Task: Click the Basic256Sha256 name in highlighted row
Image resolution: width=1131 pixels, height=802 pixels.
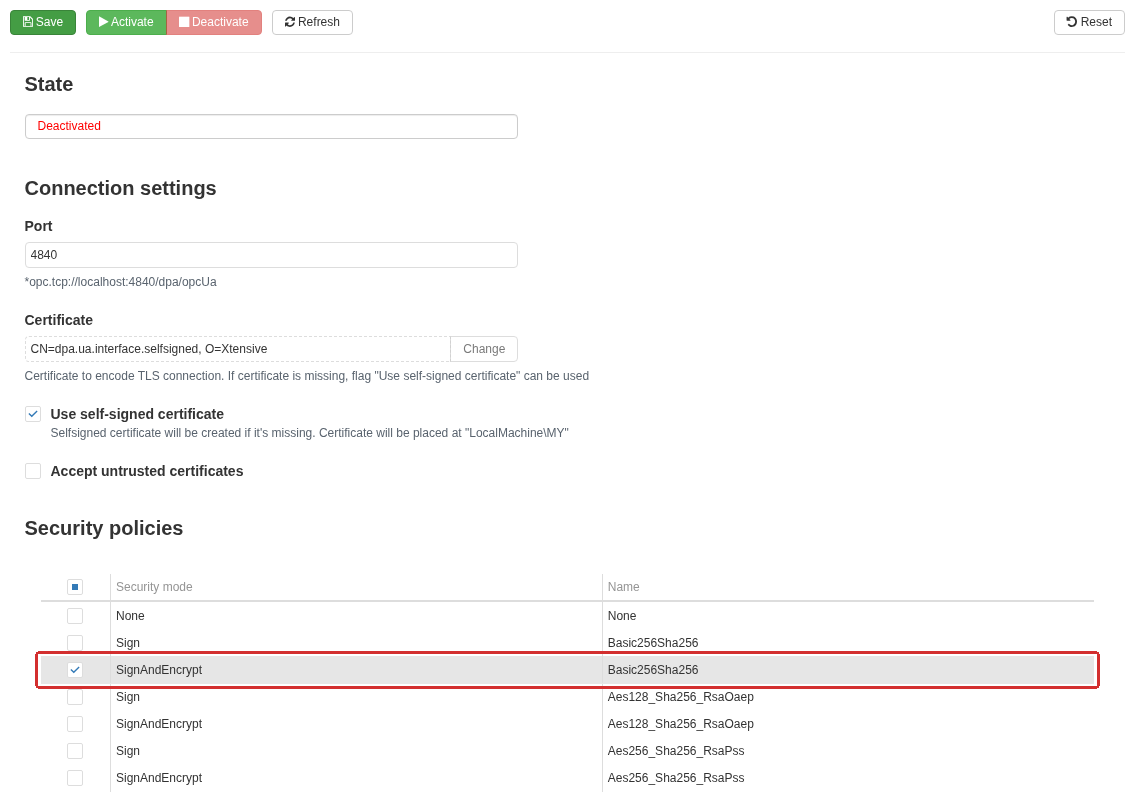Action: [653, 670]
